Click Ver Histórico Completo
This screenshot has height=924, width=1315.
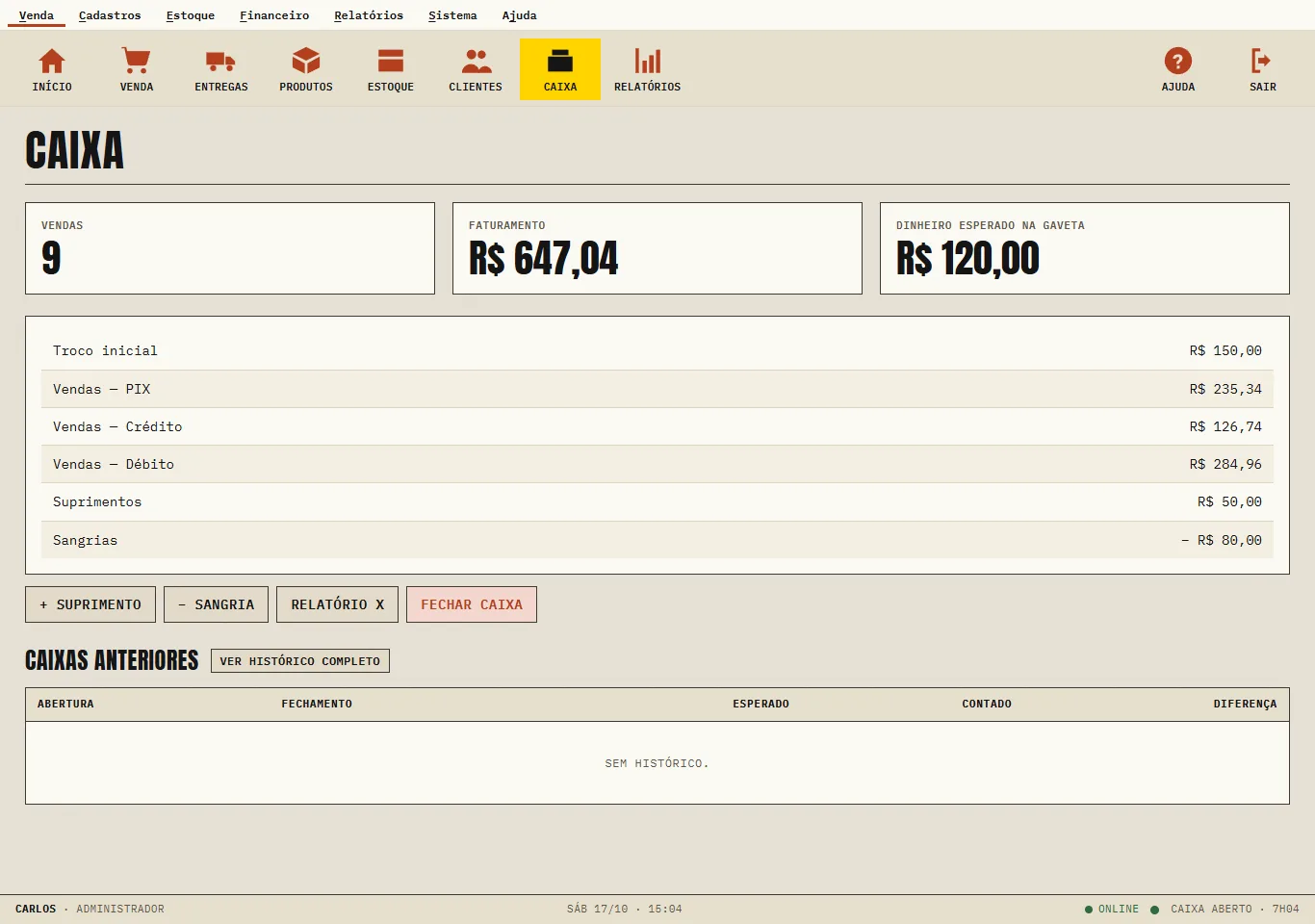point(300,661)
